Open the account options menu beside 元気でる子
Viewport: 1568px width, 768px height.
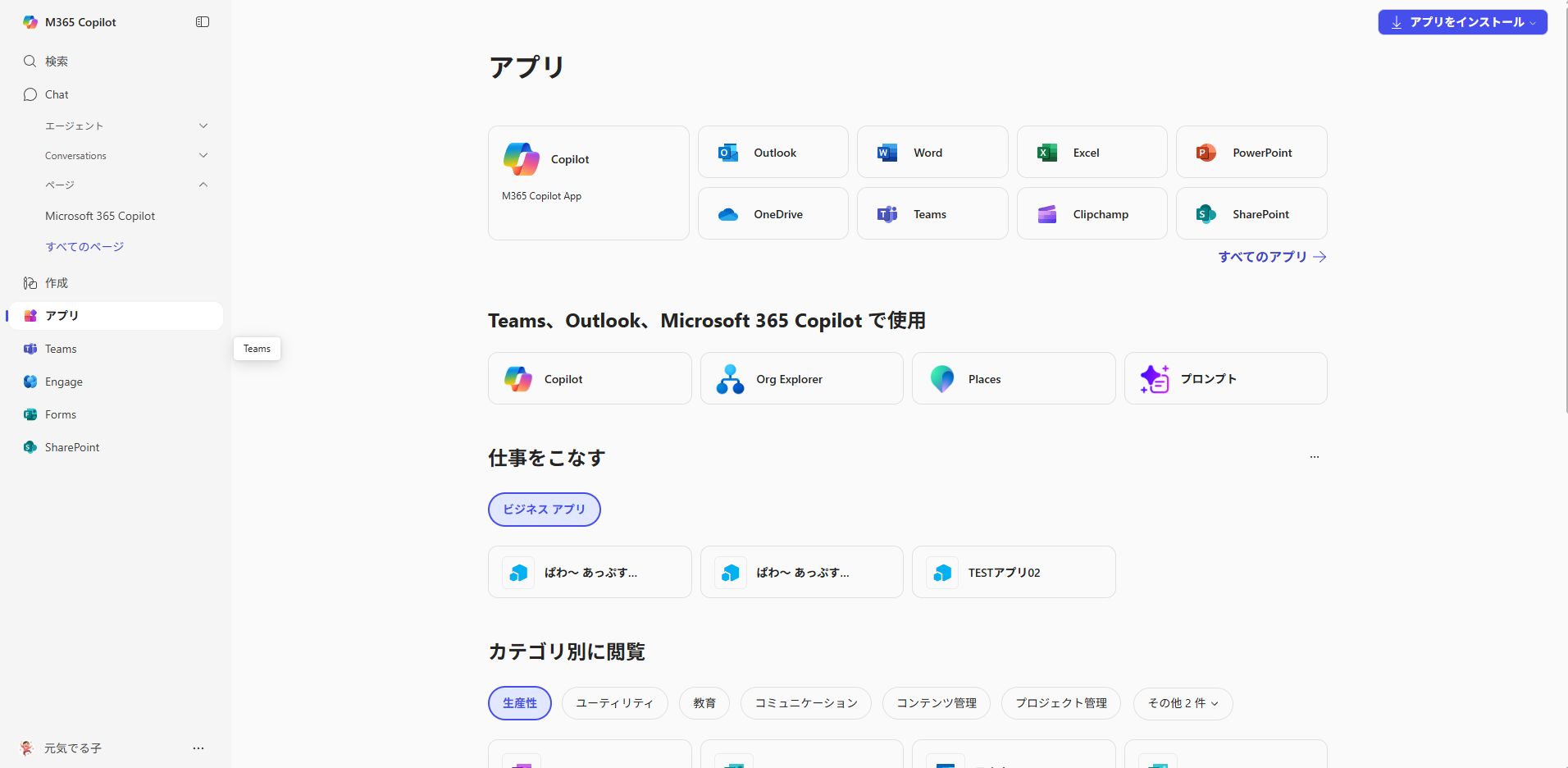pyautogui.click(x=198, y=748)
